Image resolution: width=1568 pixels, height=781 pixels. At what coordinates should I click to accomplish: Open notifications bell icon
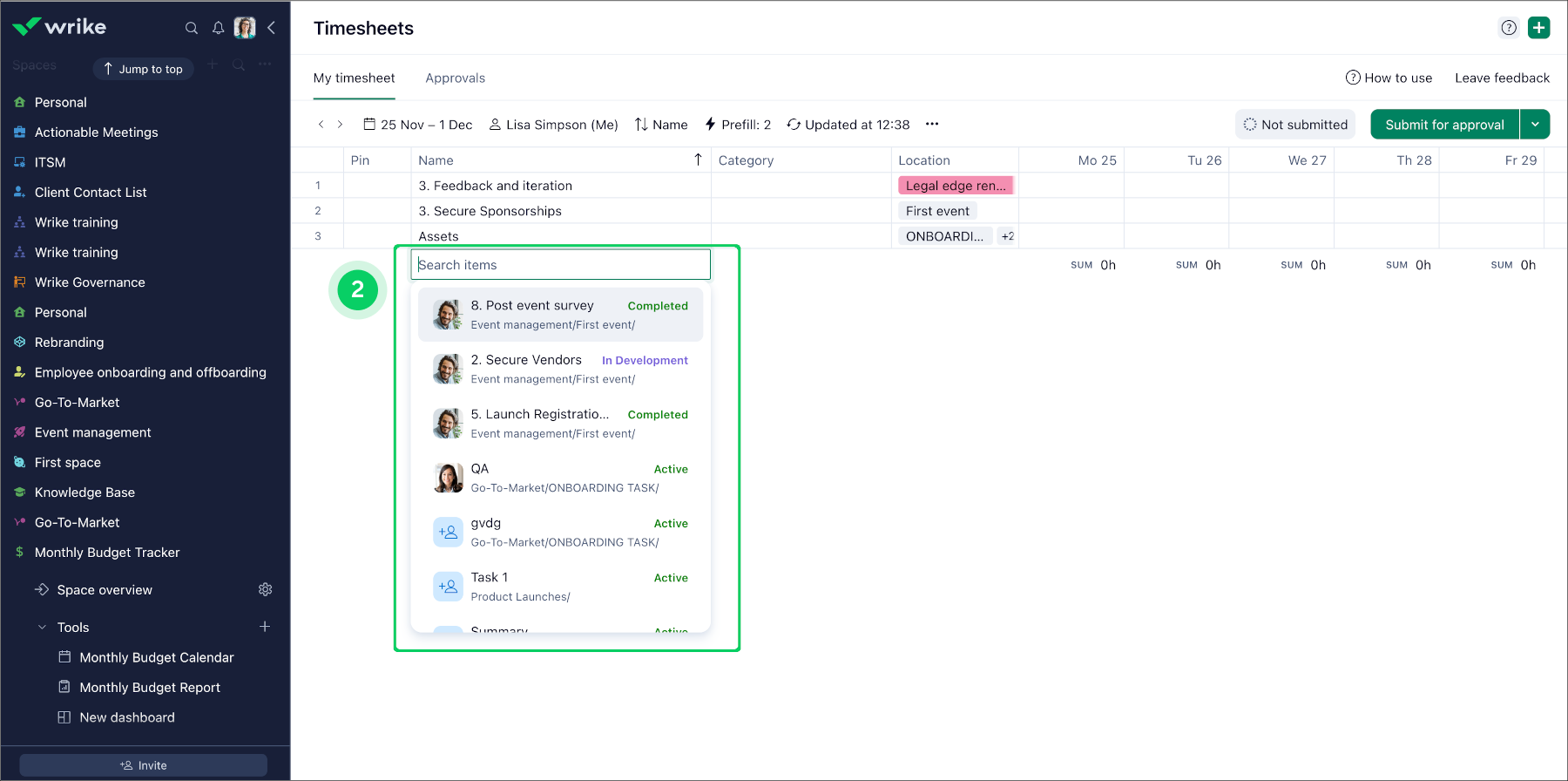pos(218,28)
